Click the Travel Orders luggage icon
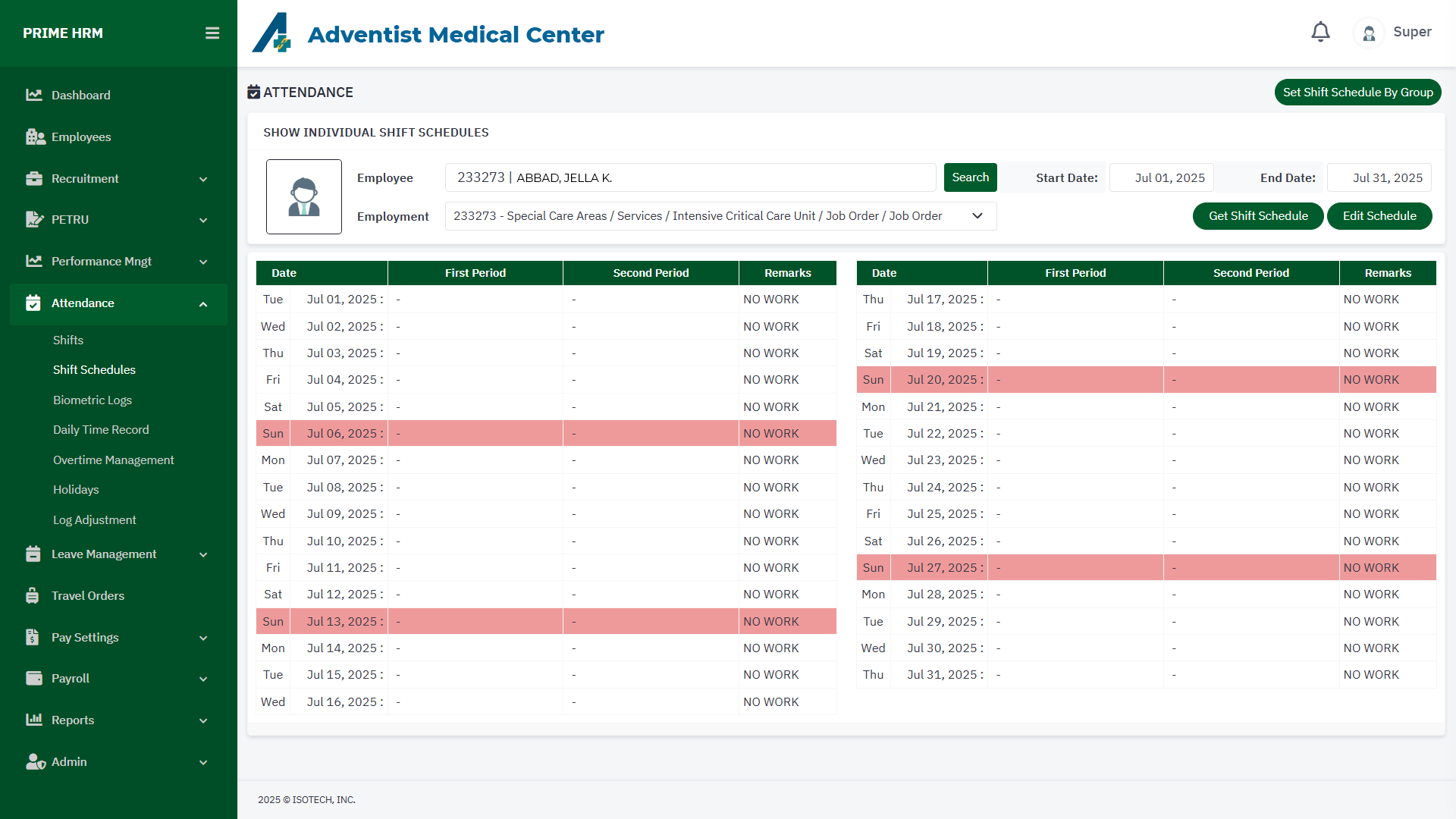Image resolution: width=1456 pixels, height=819 pixels. pos(33,596)
